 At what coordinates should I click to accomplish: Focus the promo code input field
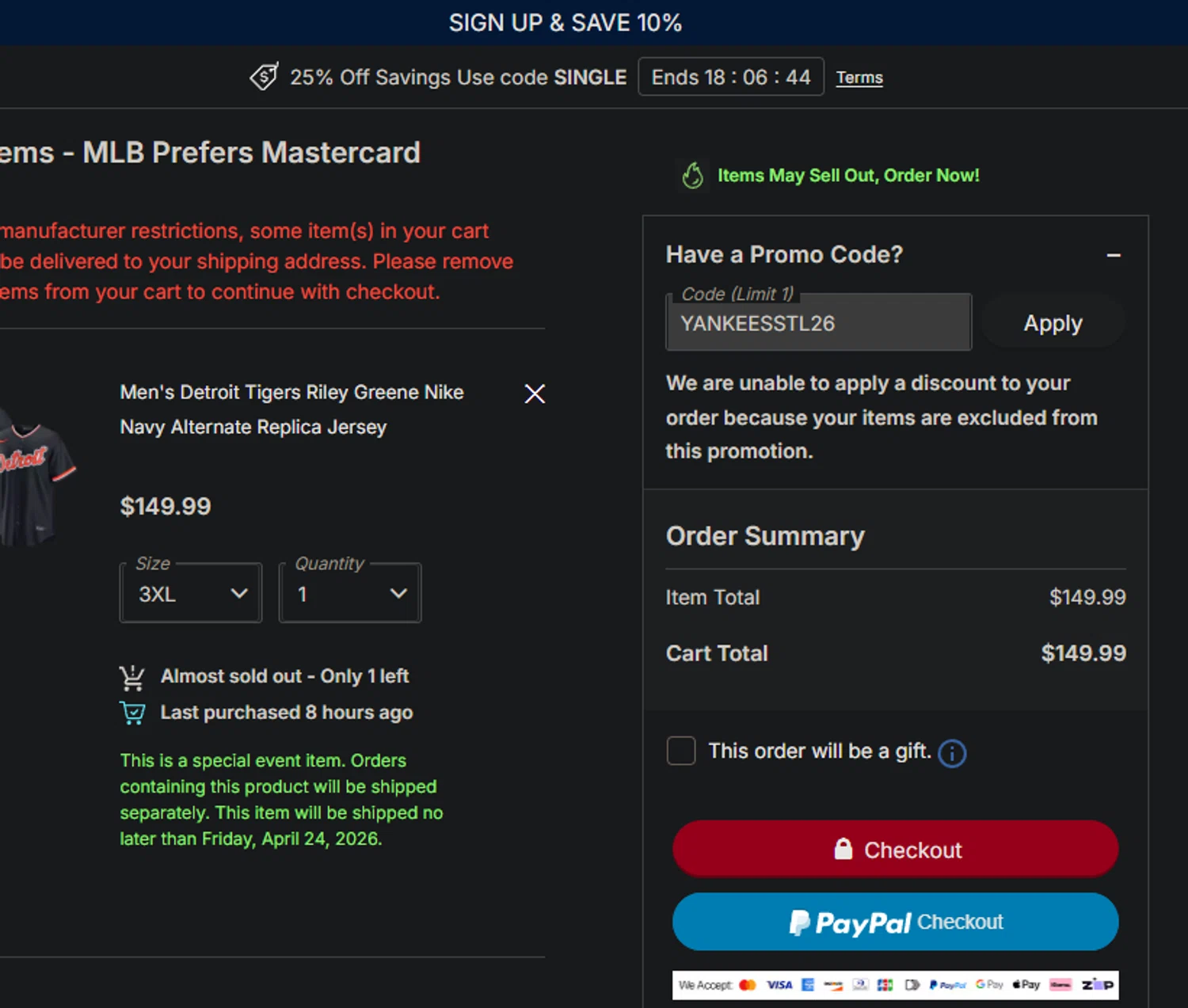click(819, 322)
